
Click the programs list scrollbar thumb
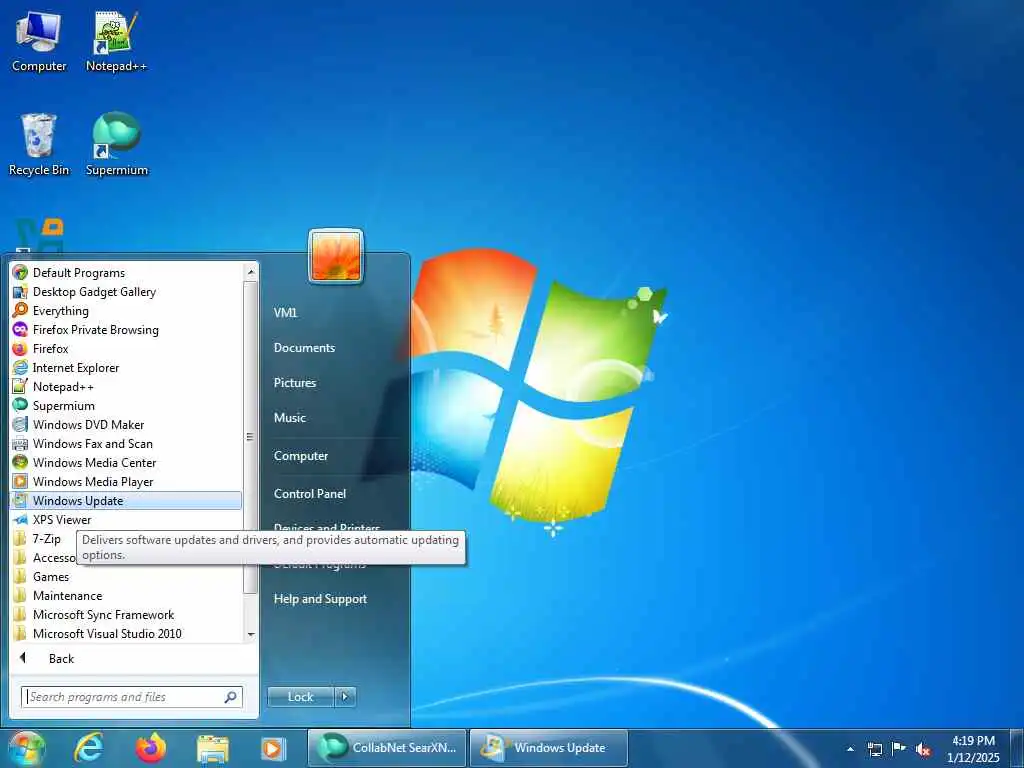tap(250, 437)
